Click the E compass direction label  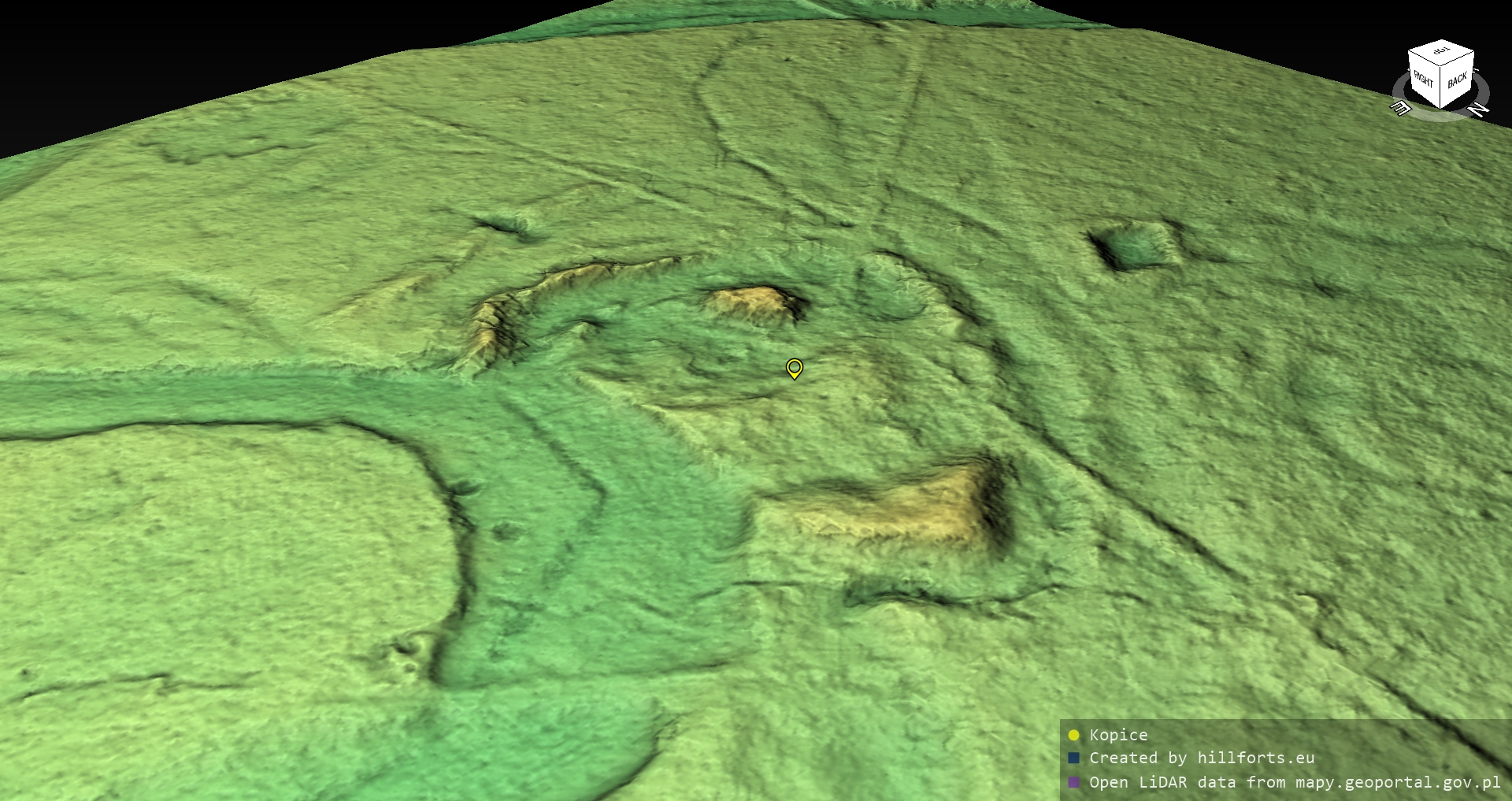(1400, 108)
